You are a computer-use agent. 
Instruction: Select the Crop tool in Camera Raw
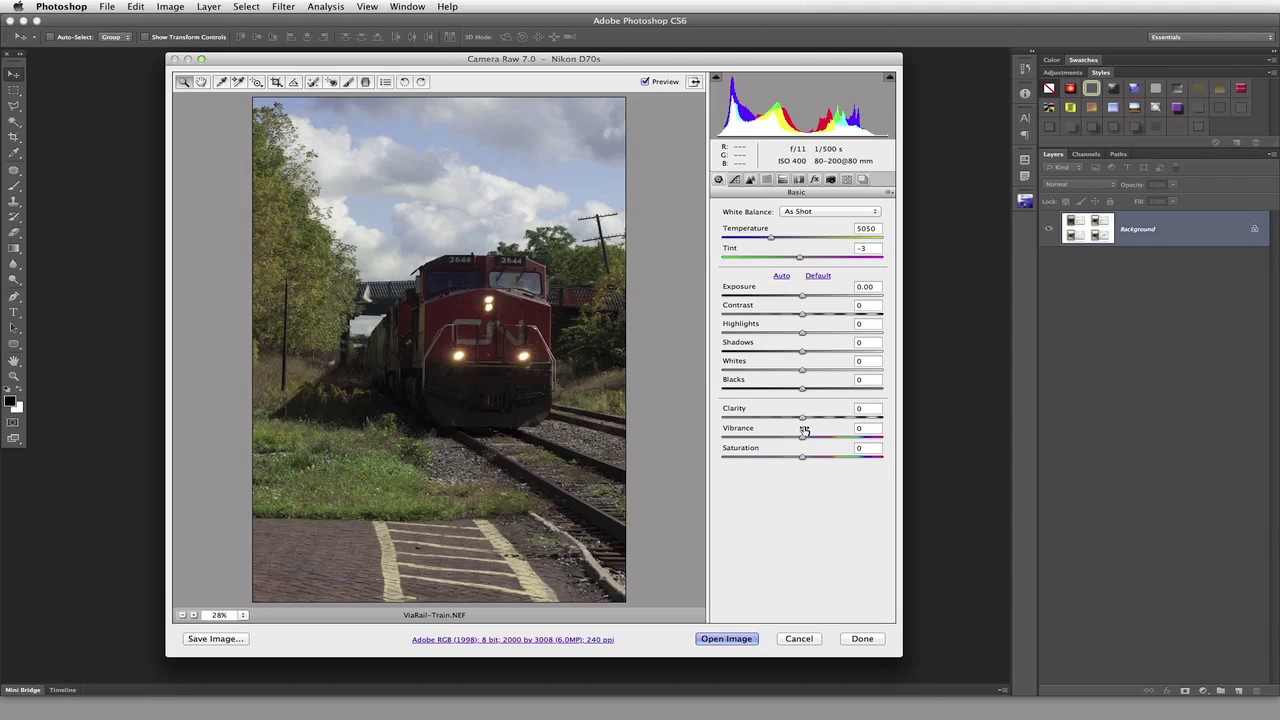276,82
